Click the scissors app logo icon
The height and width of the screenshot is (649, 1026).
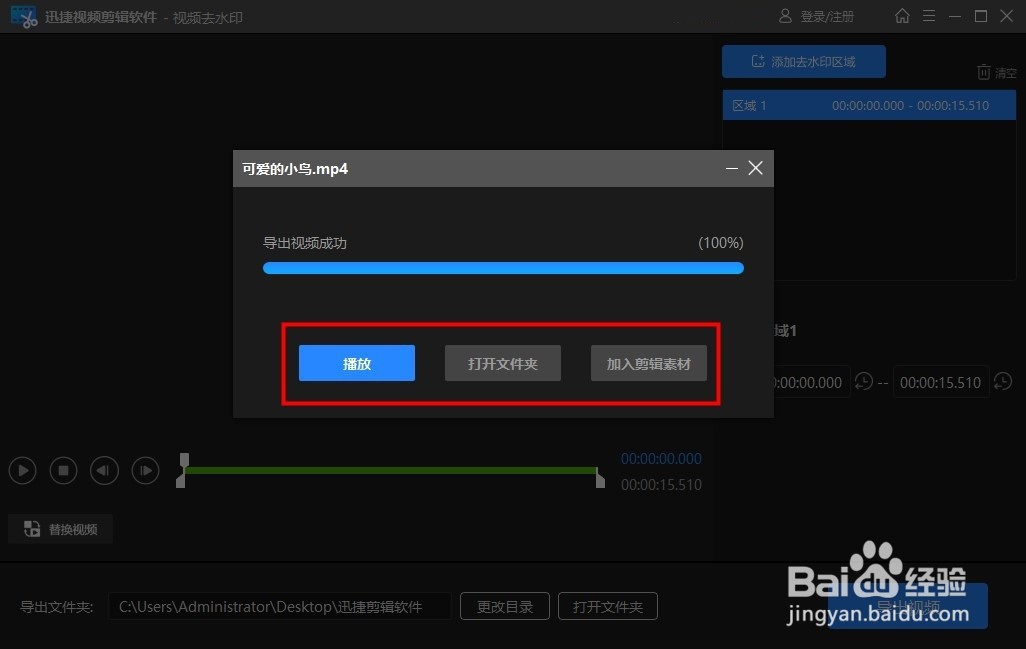[24, 17]
